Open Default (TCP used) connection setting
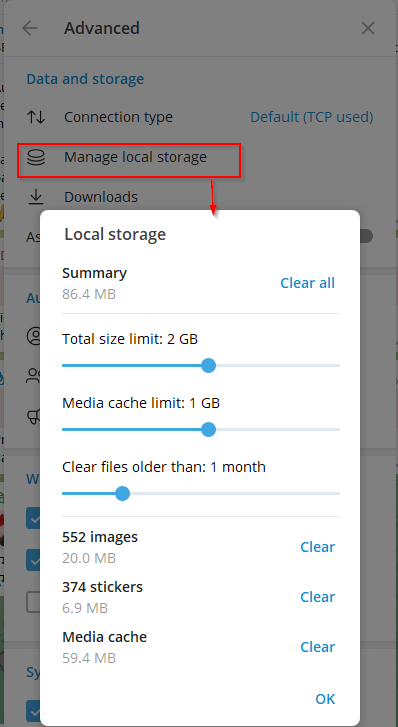 [x=312, y=117]
